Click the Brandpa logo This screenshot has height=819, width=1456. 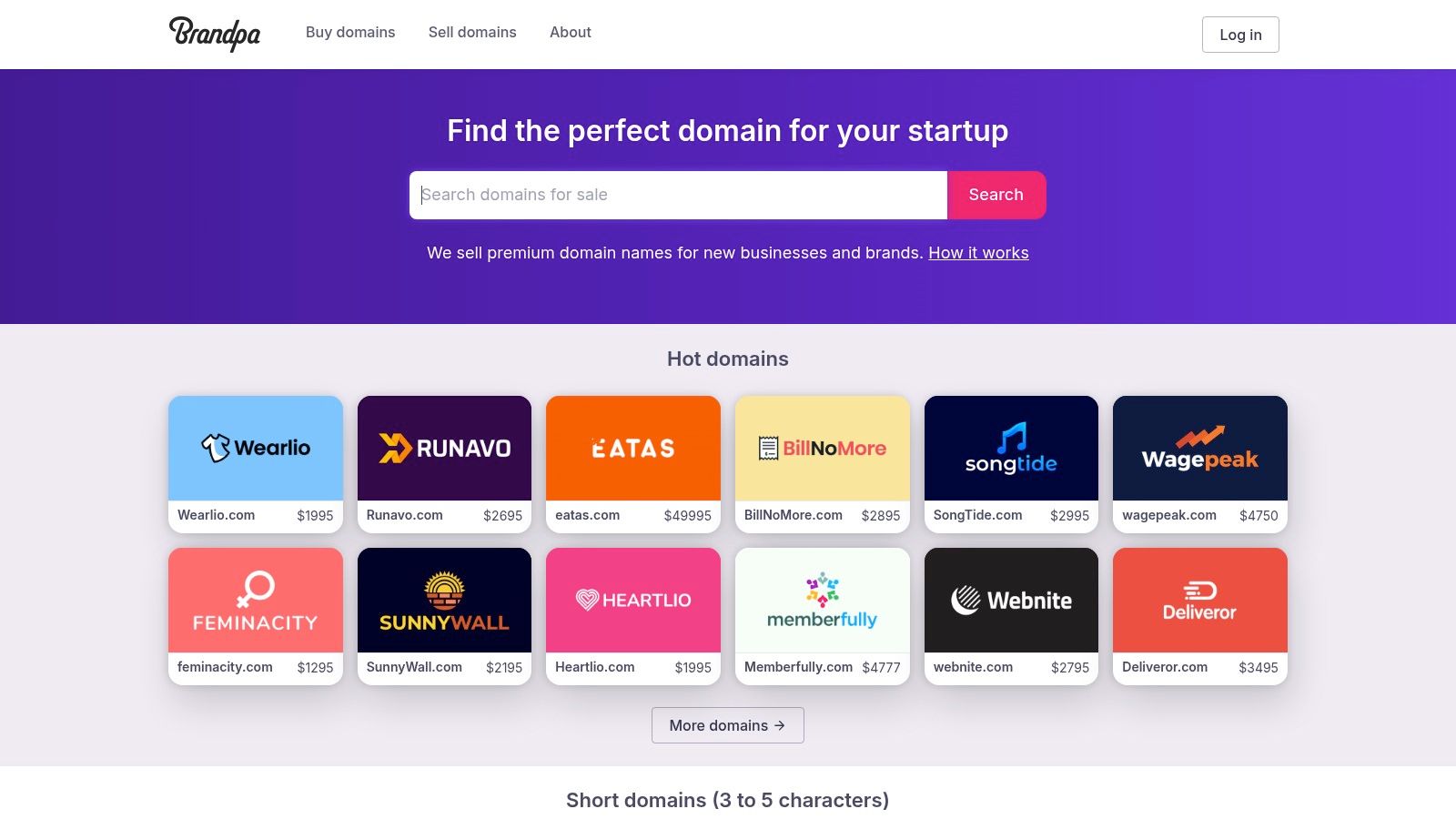pos(215,34)
